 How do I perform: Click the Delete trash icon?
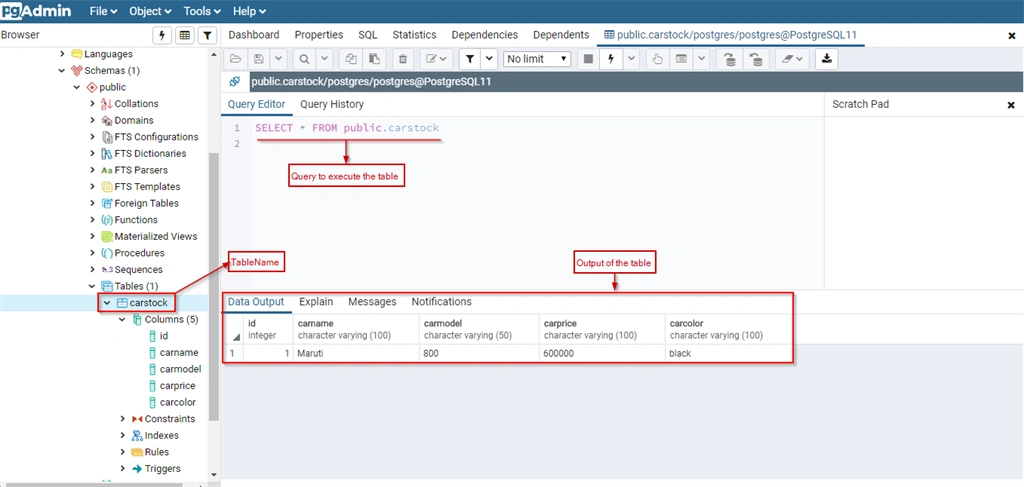pos(402,59)
